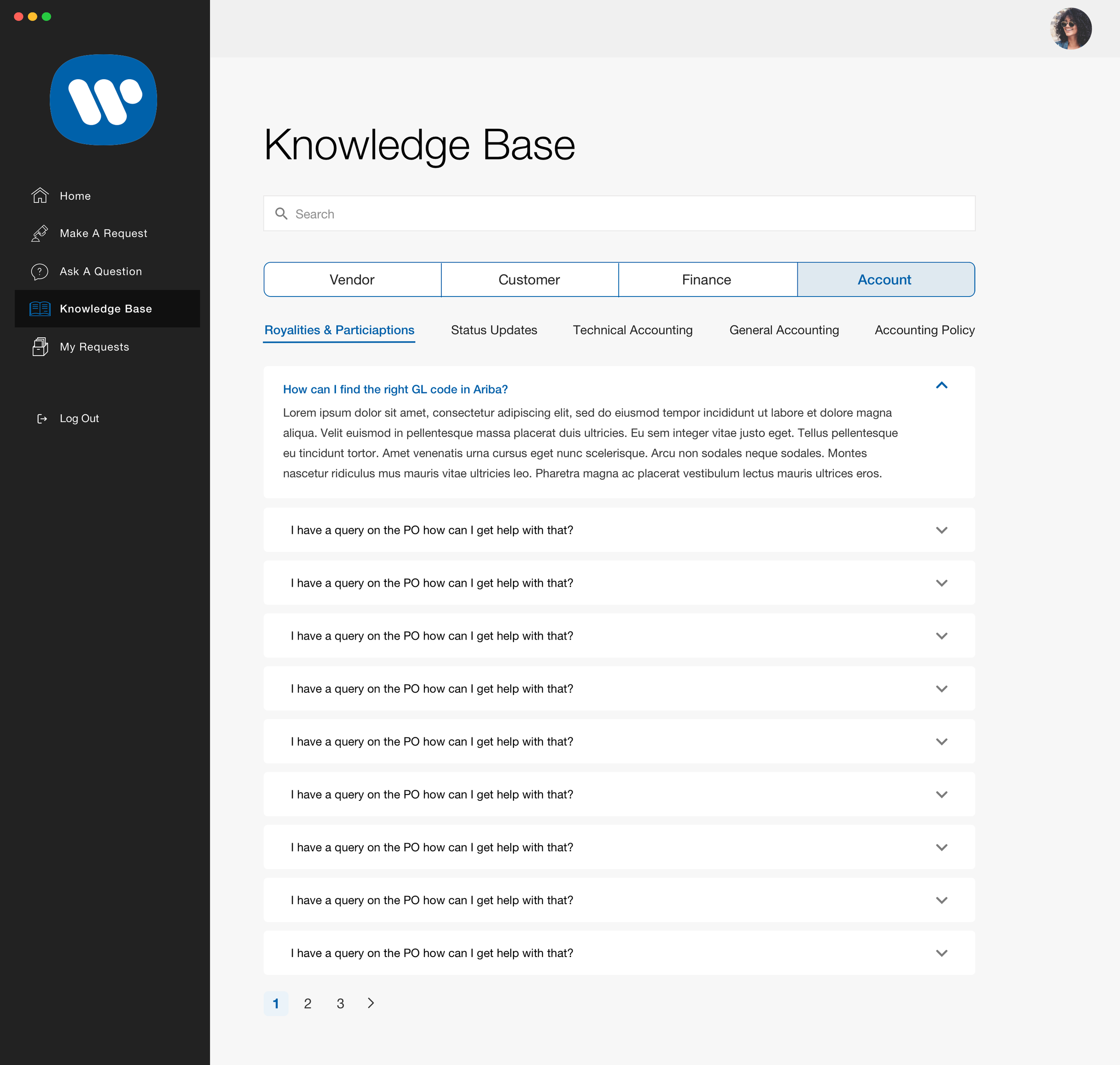
Task: Click the Make A Request pen icon
Action: click(40, 233)
